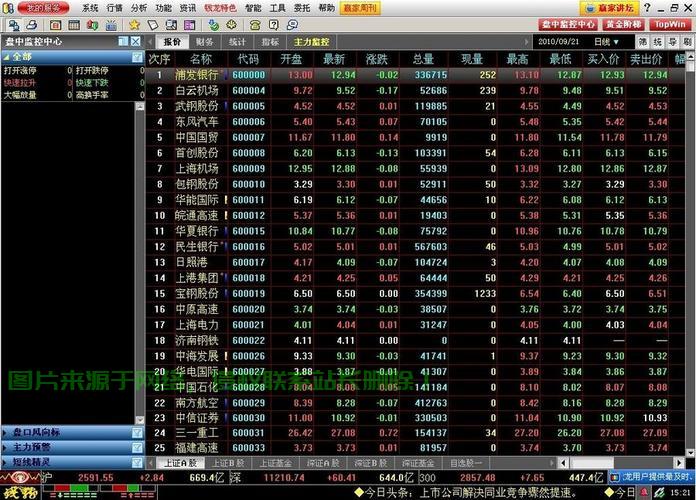
Task: Click the red 盘中监控中心 toolbar button
Action: click(569, 24)
